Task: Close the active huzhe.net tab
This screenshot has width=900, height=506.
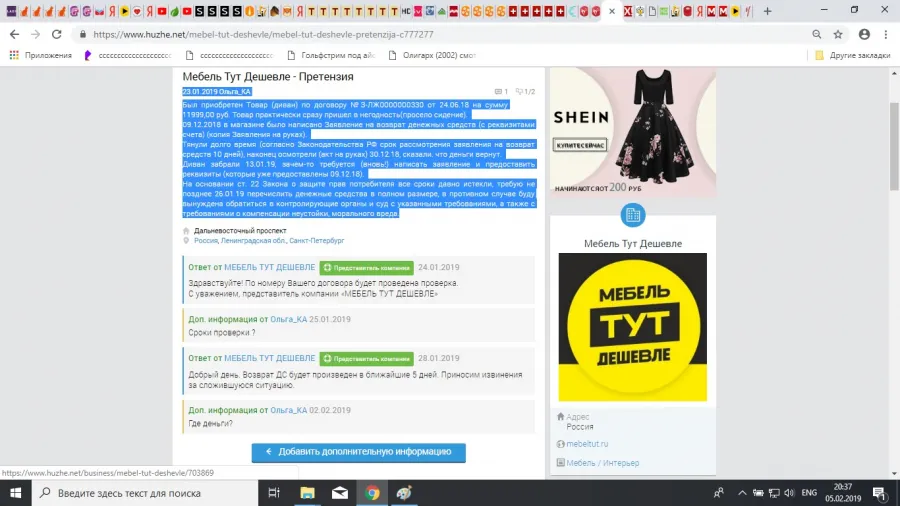Action: [x=612, y=11]
